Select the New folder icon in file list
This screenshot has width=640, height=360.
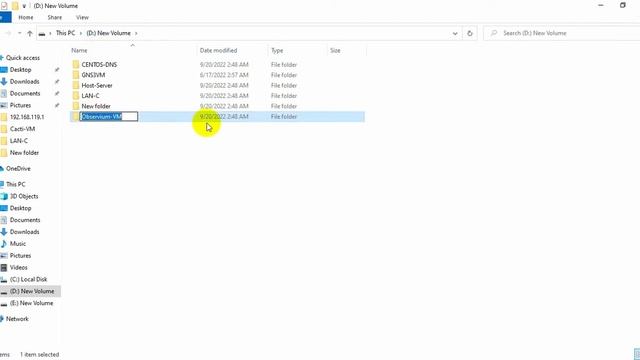coord(76,106)
